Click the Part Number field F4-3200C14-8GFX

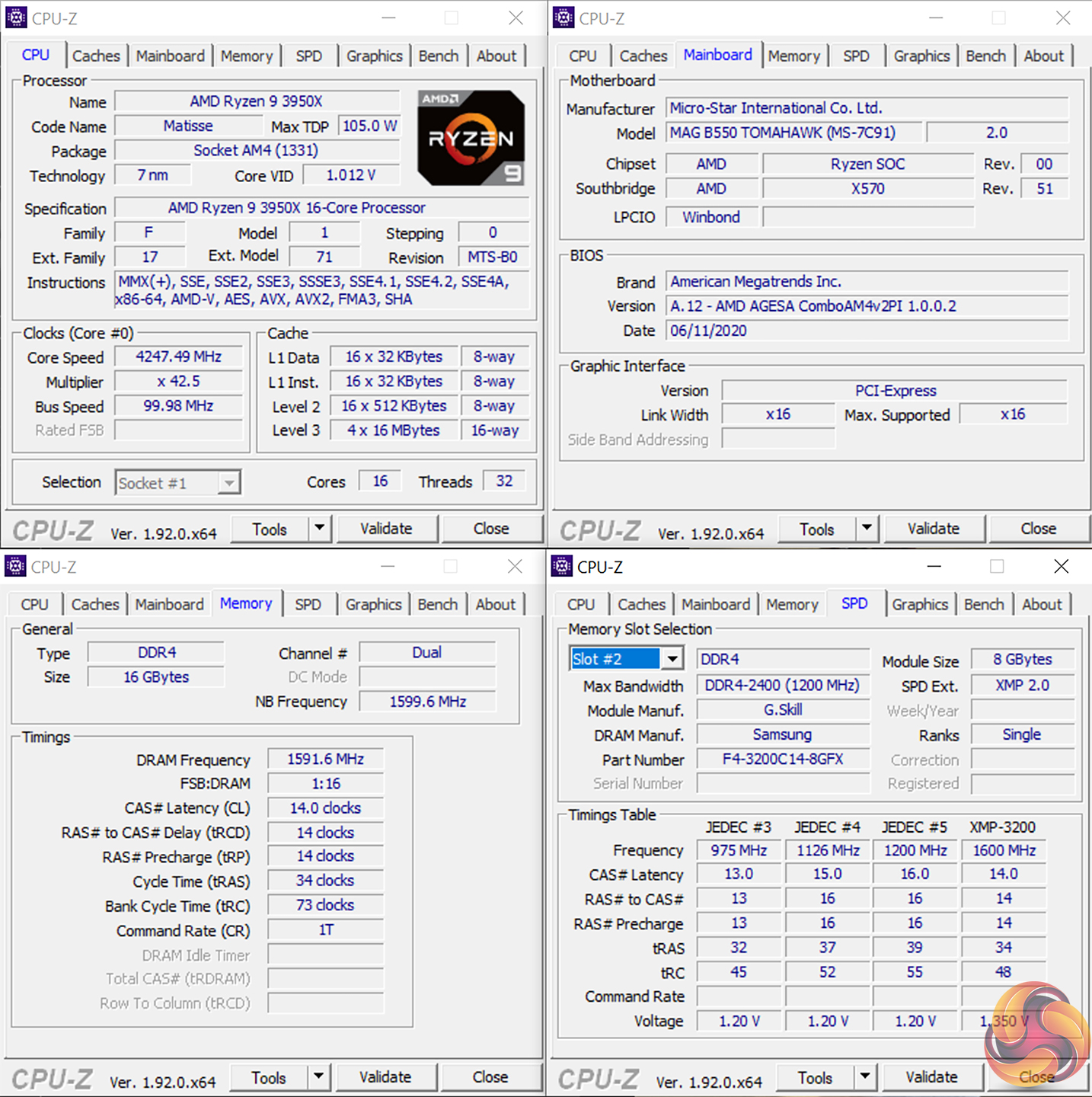(x=783, y=760)
